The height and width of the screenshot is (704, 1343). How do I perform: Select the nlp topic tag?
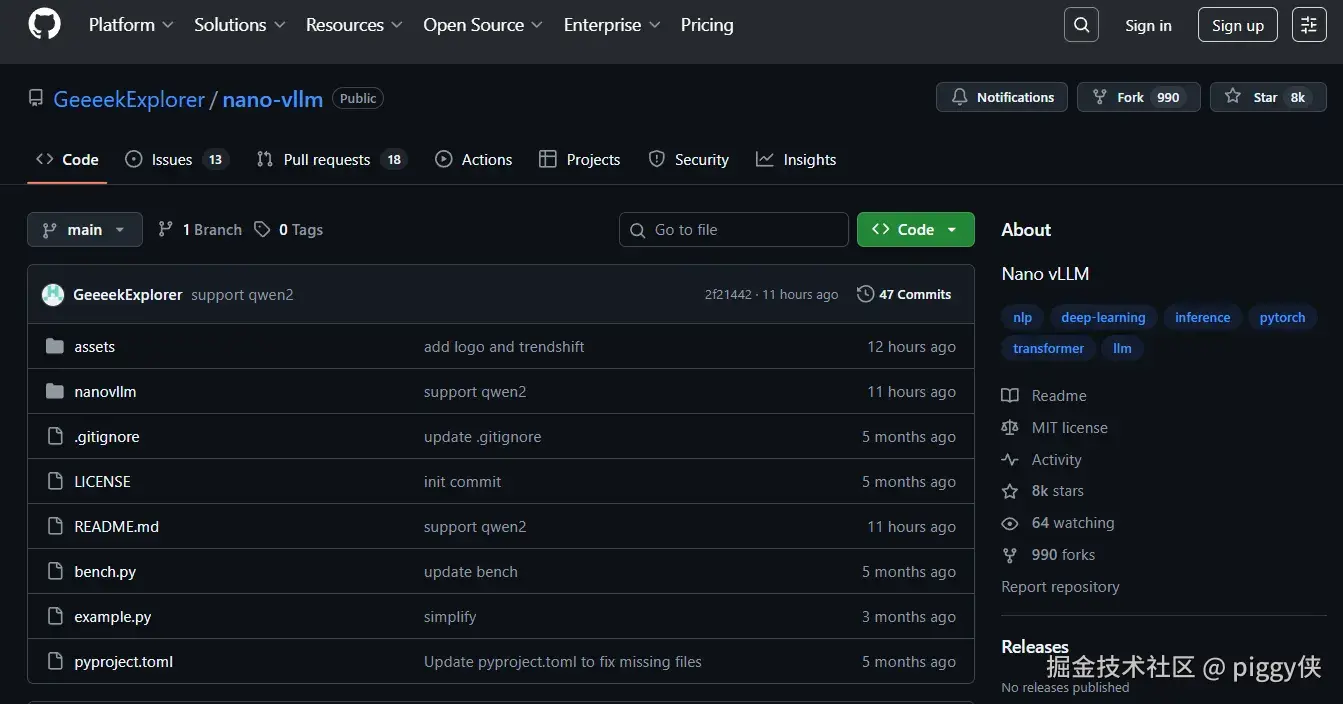coord(1022,318)
